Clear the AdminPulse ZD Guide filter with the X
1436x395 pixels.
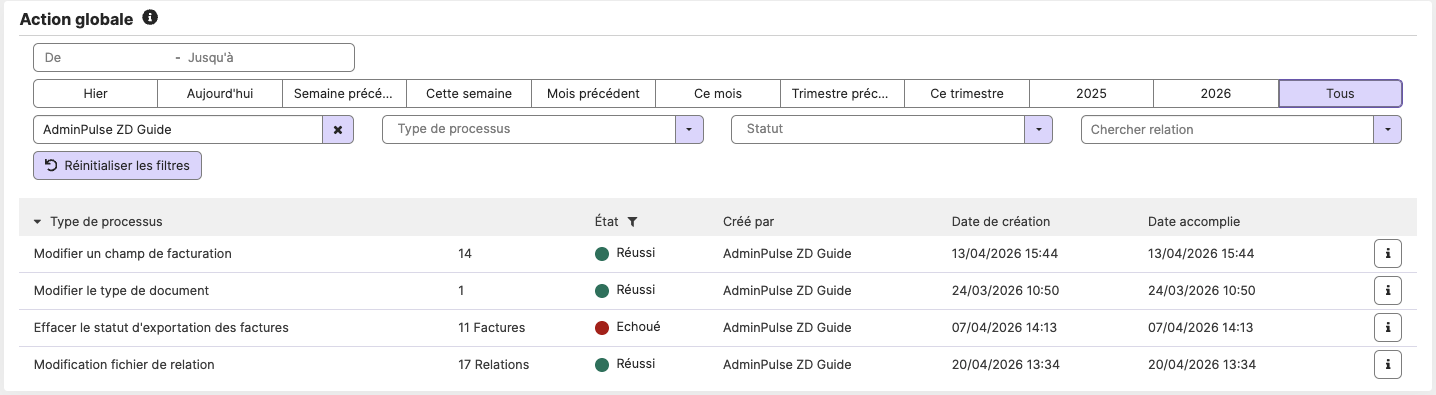tap(337, 130)
